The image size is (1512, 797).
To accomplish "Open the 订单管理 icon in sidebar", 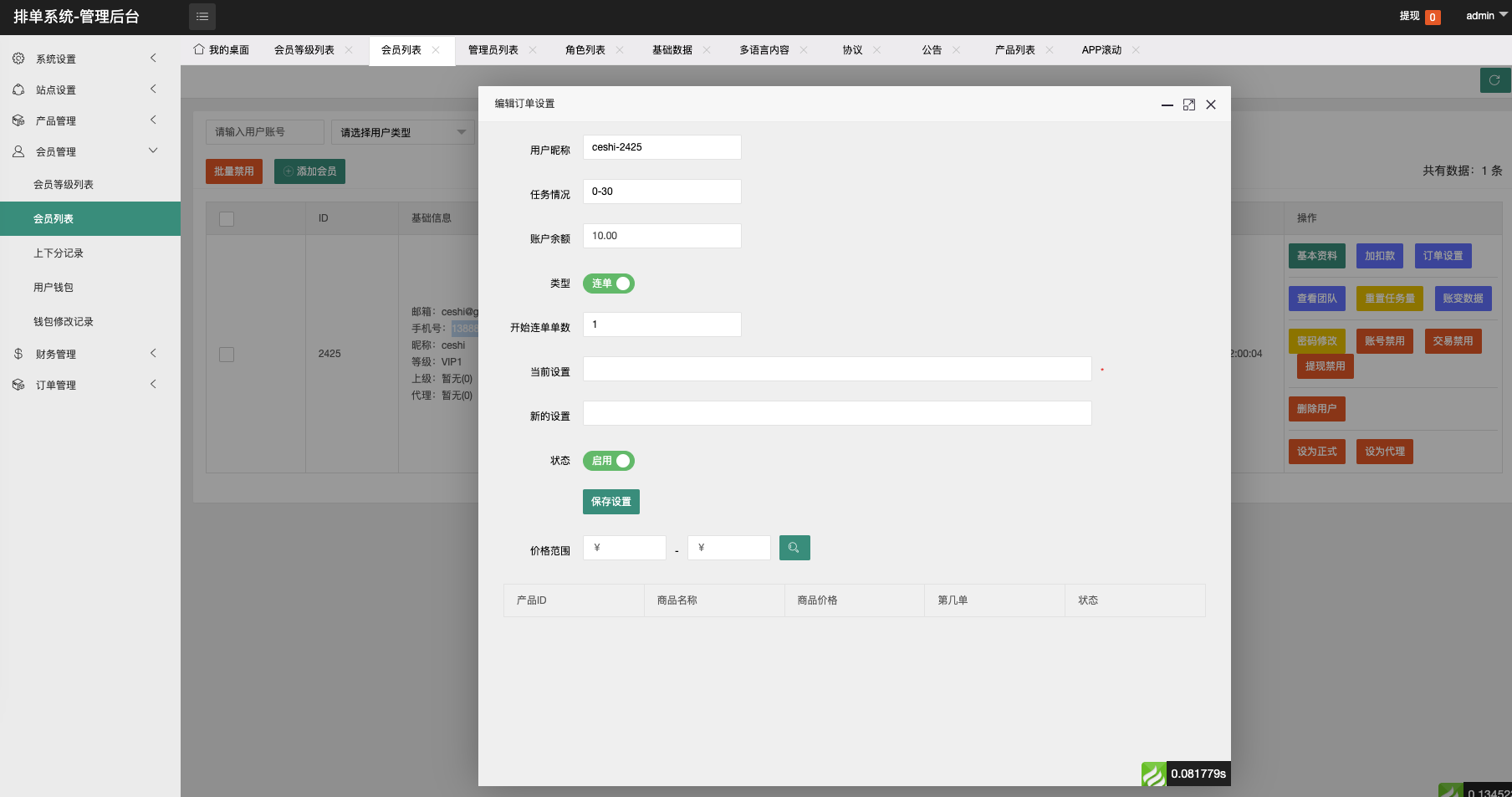I will 18,384.
